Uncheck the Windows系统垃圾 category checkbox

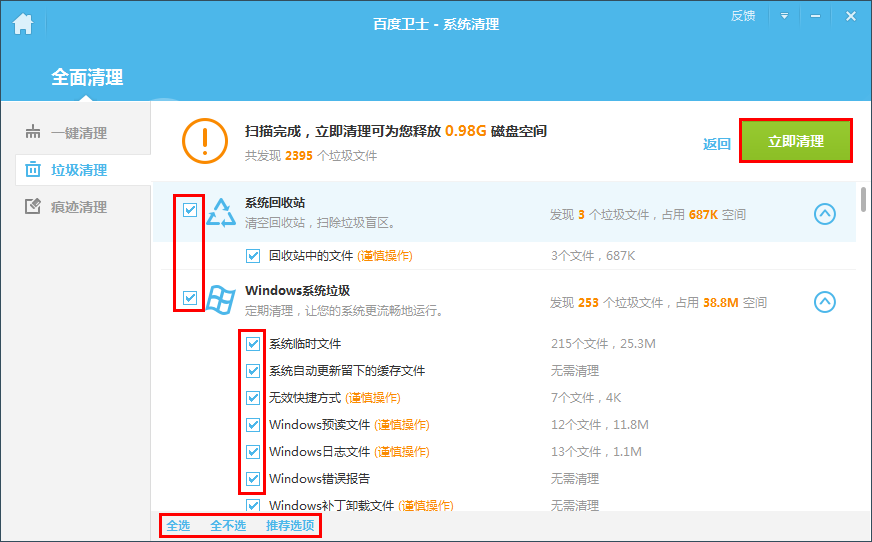click(x=190, y=298)
